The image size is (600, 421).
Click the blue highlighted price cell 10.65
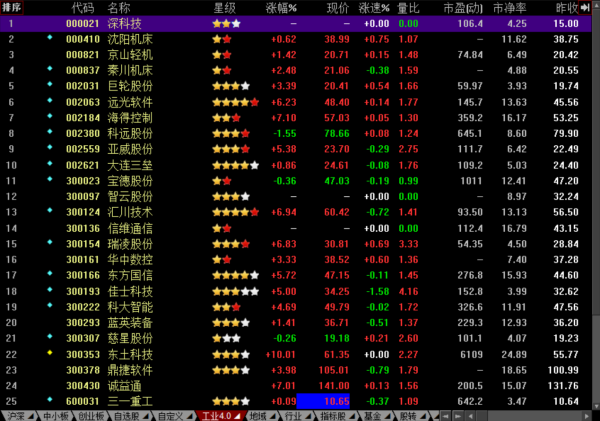coord(323,401)
